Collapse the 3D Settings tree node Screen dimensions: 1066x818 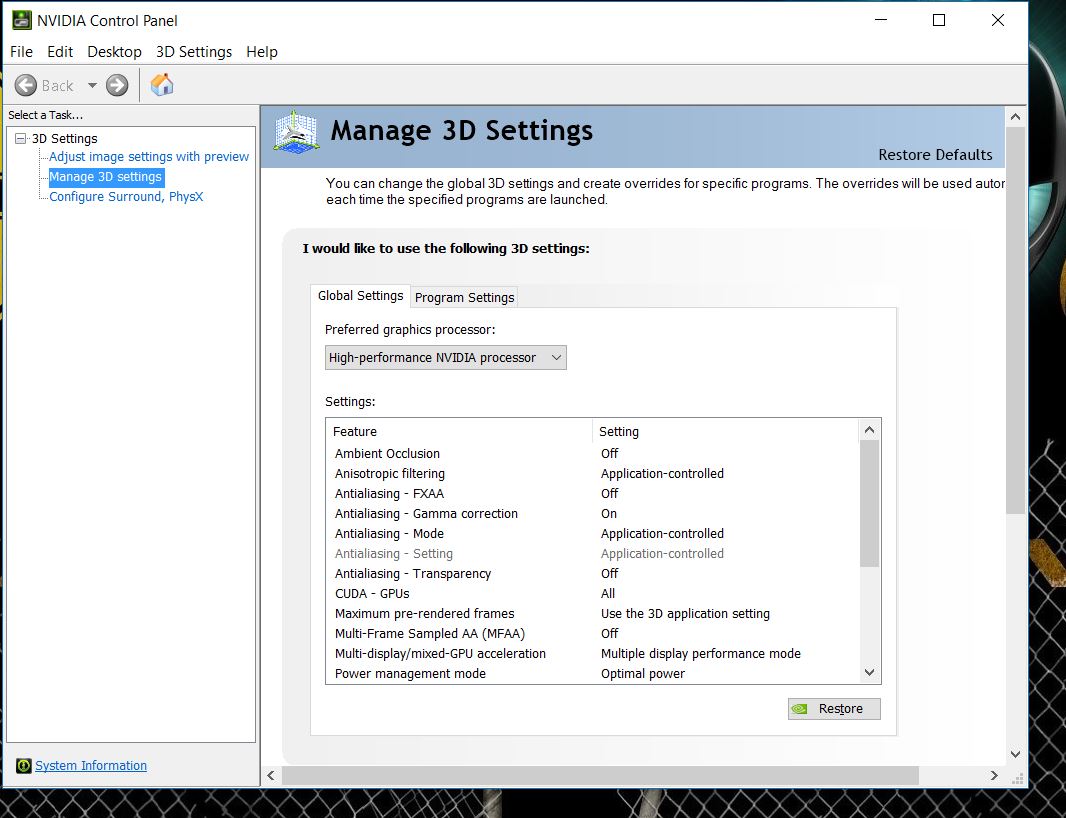tap(20, 139)
